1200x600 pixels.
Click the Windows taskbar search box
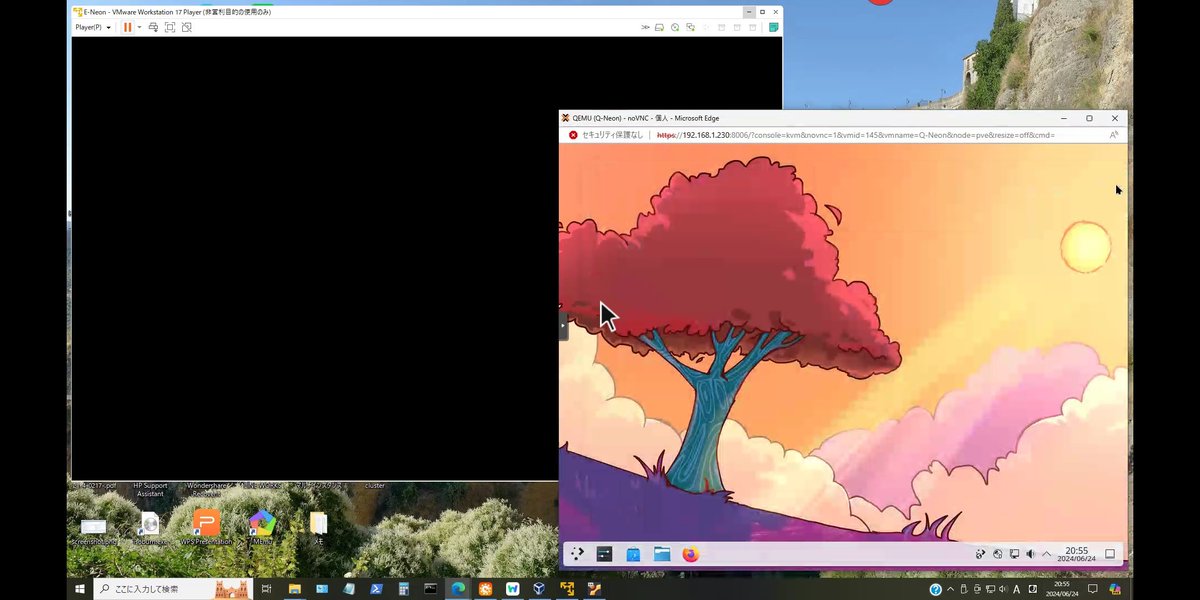(x=172, y=589)
